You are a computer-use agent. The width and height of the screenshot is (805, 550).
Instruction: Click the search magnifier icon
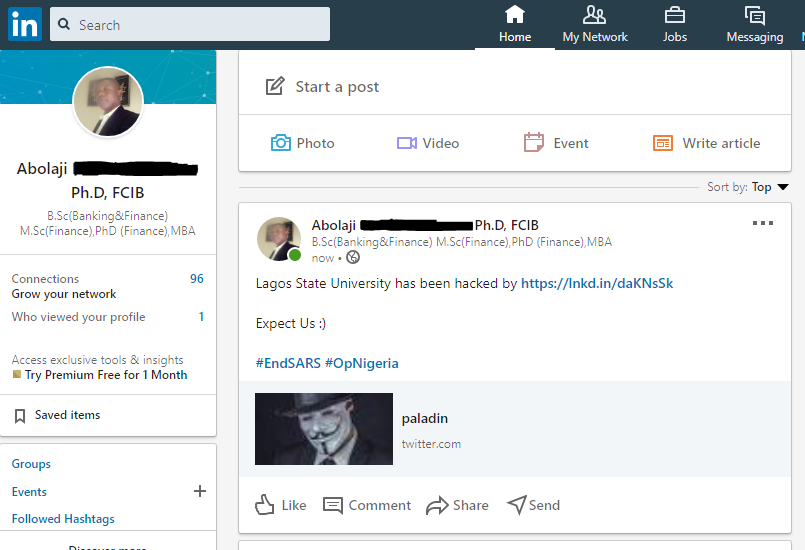tap(64, 24)
